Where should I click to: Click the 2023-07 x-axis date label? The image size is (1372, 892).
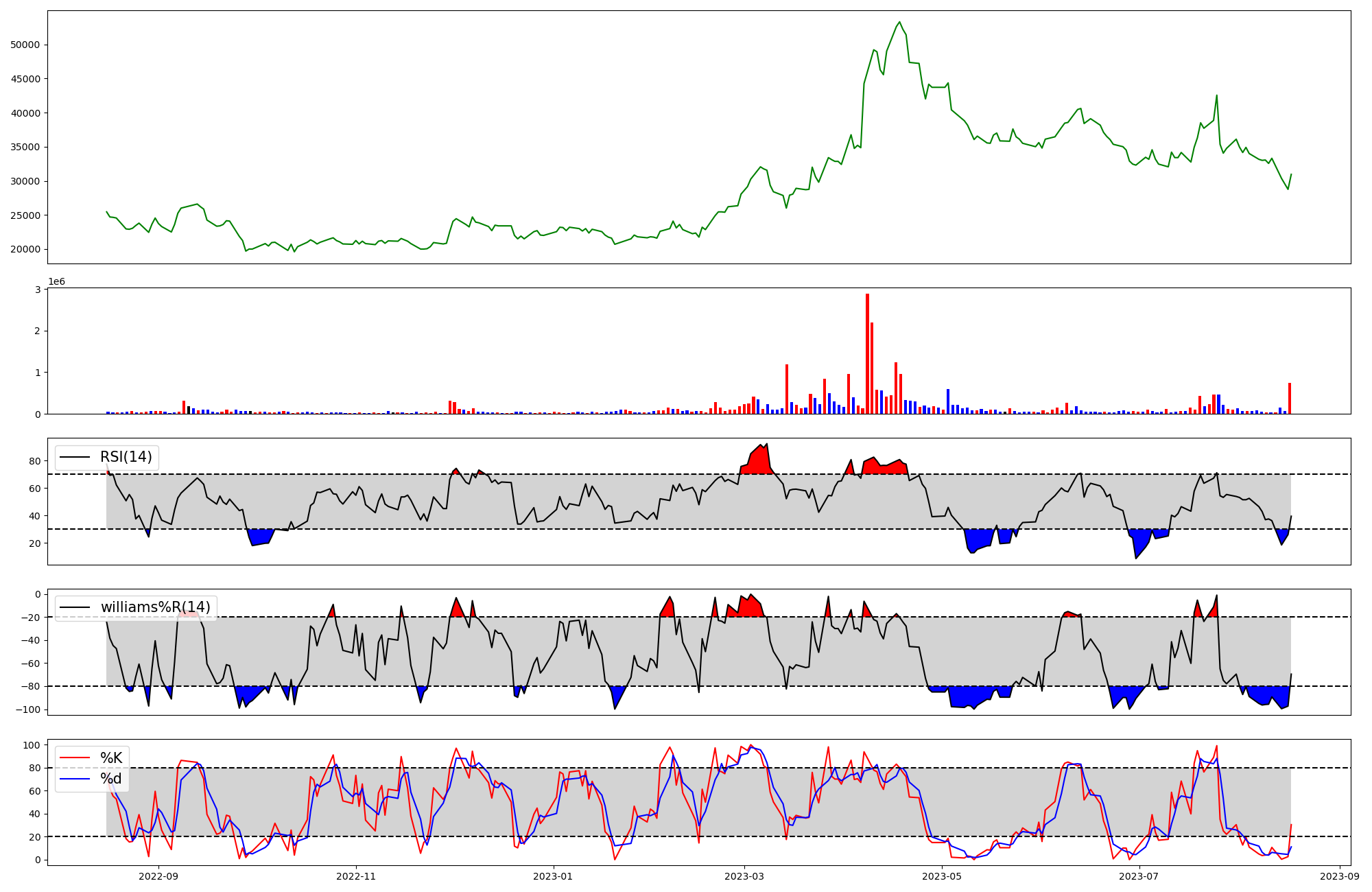[x=1139, y=876]
